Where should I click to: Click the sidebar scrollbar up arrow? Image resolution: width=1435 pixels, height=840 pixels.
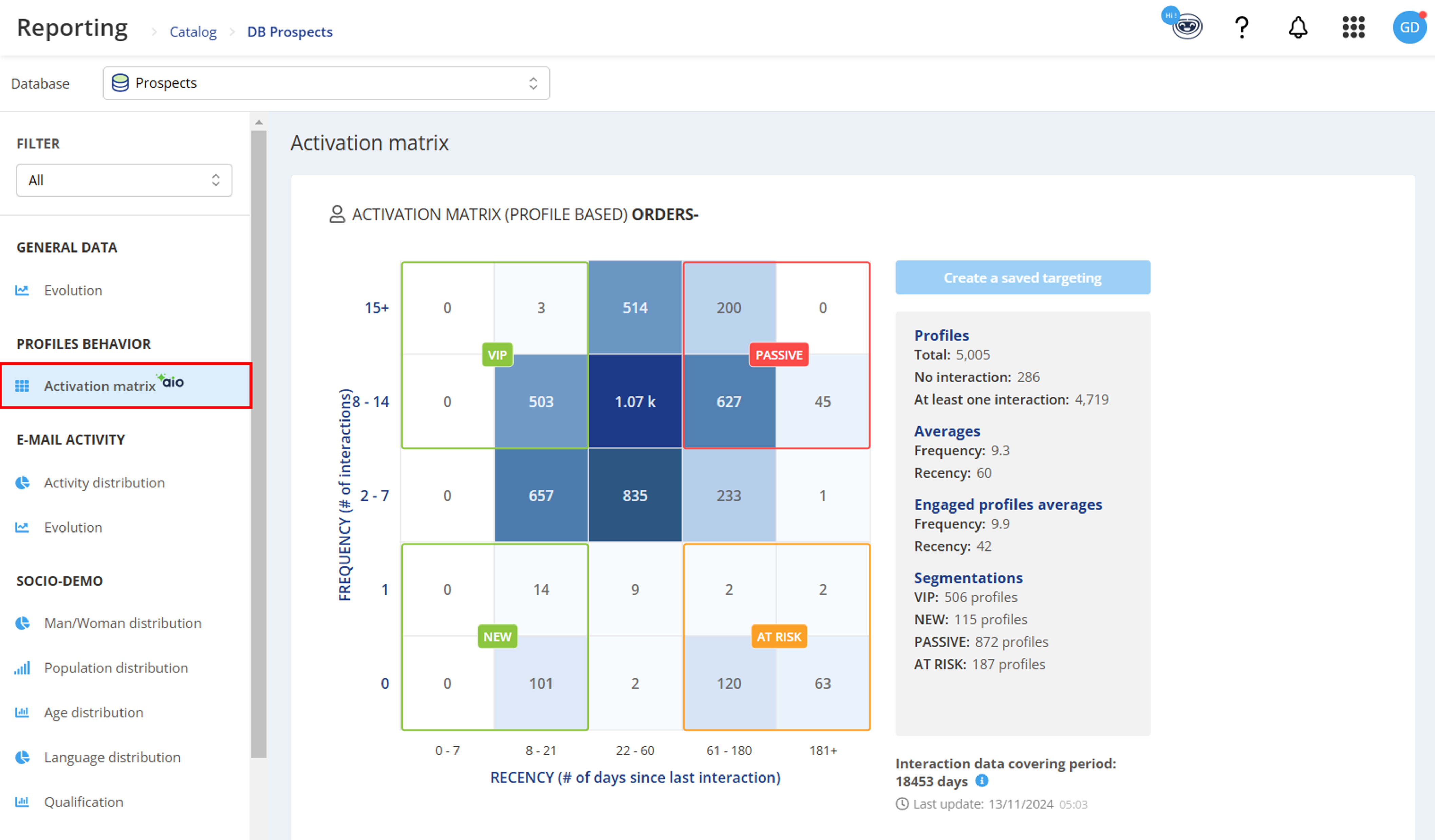pyautogui.click(x=259, y=122)
